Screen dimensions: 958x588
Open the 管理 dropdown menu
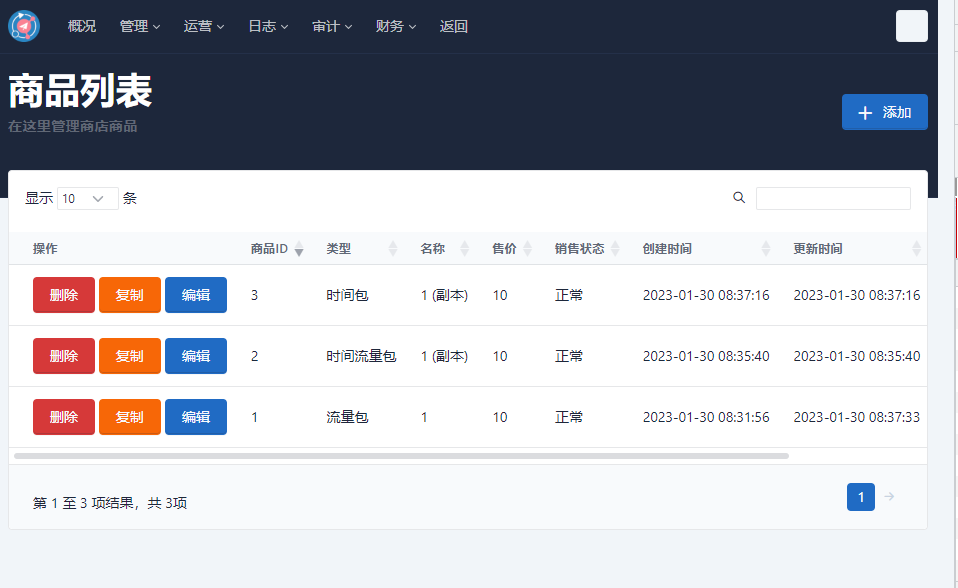point(140,26)
